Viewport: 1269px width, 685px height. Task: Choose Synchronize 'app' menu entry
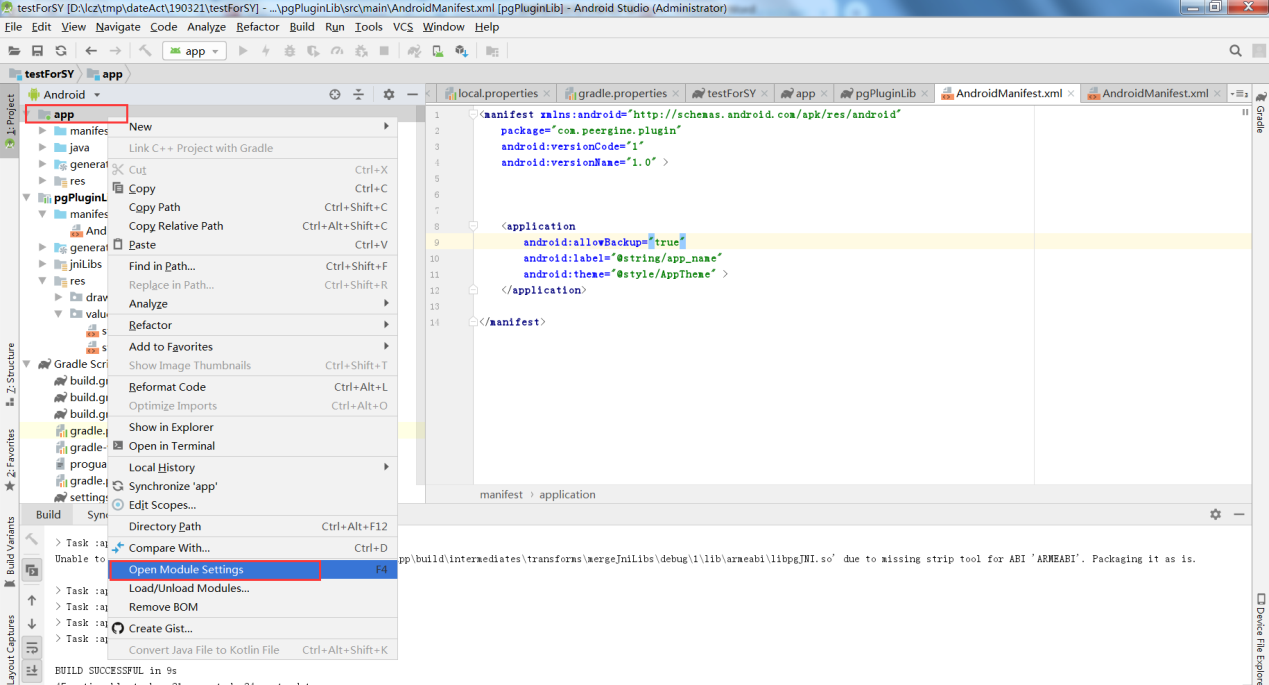(252, 486)
